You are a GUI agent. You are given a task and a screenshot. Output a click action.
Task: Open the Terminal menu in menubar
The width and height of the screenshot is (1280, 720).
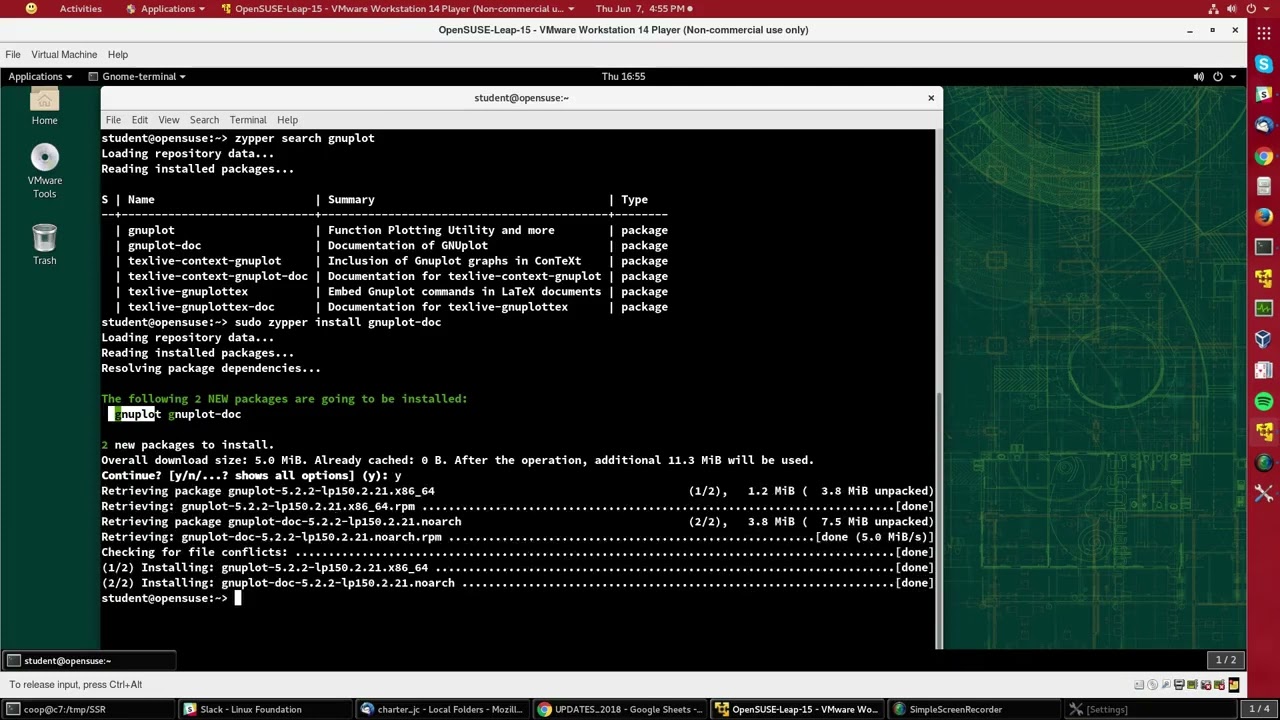pos(248,119)
